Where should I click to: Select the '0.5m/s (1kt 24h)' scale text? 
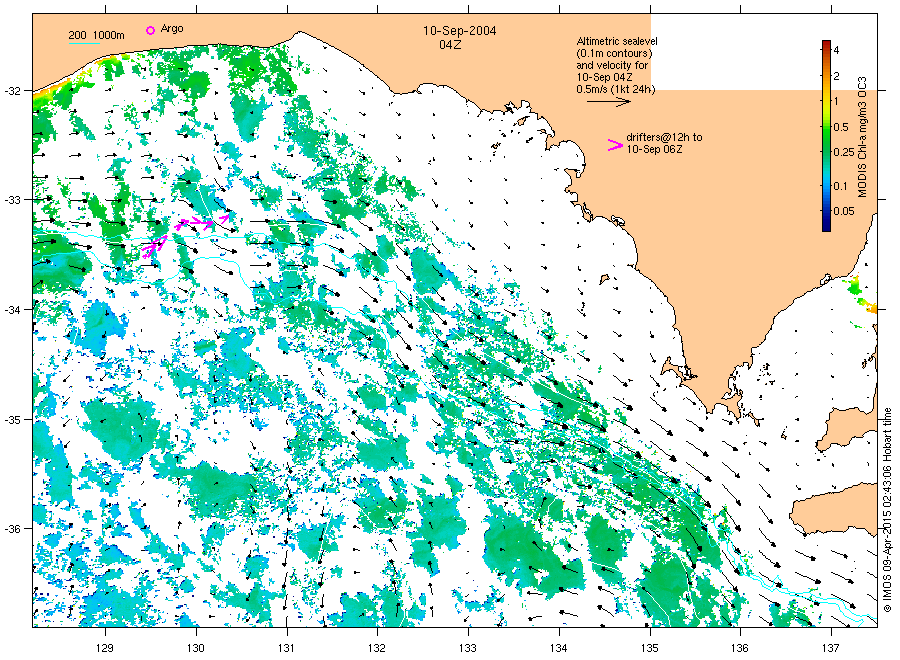click(616, 90)
